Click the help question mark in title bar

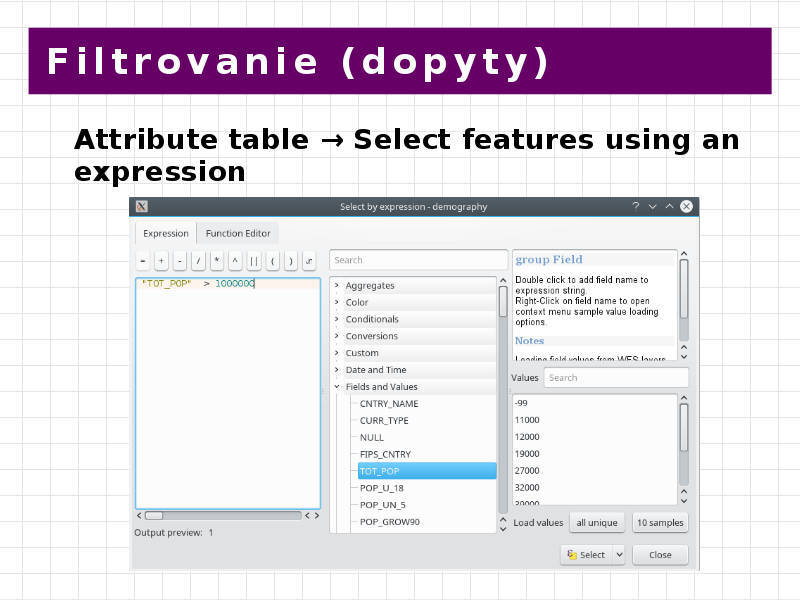tap(635, 206)
